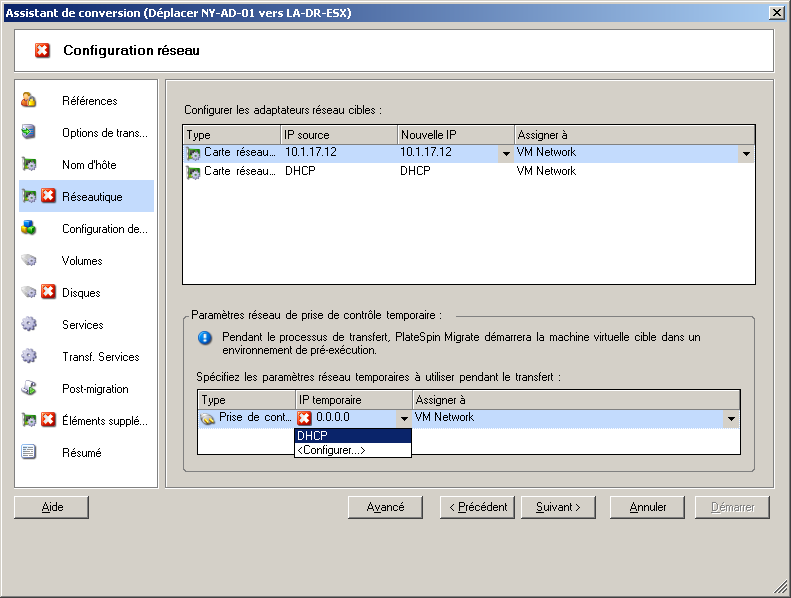Click the Transf. Services gear icon
Screen dimensions: 791x598
[x=29, y=356]
